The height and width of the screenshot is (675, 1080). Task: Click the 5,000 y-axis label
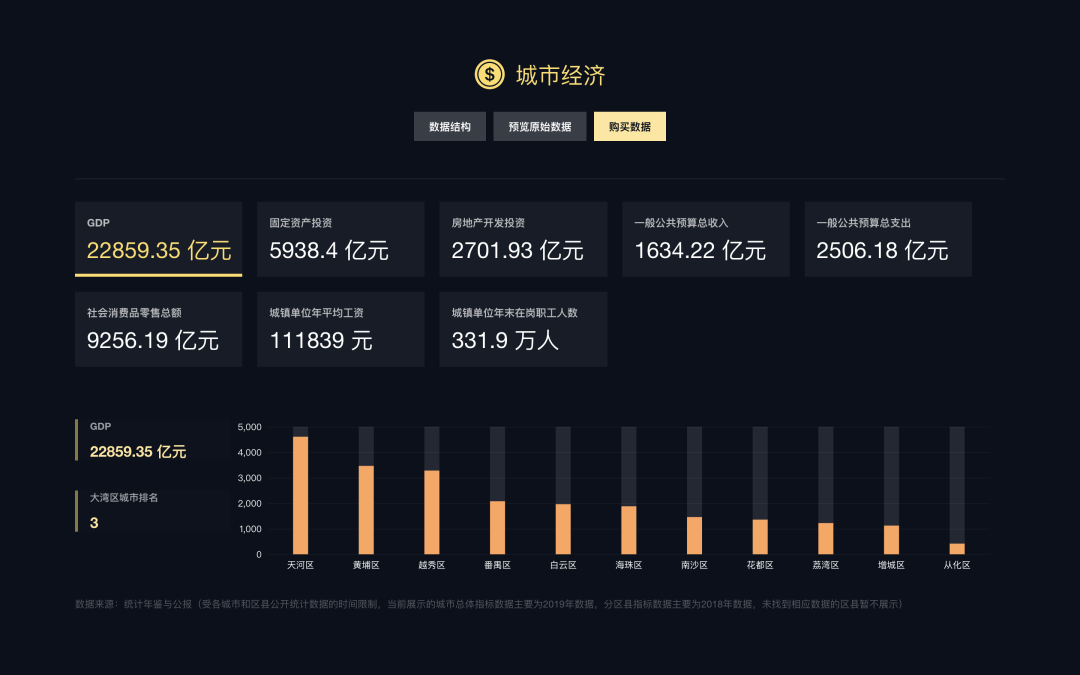pos(249,427)
